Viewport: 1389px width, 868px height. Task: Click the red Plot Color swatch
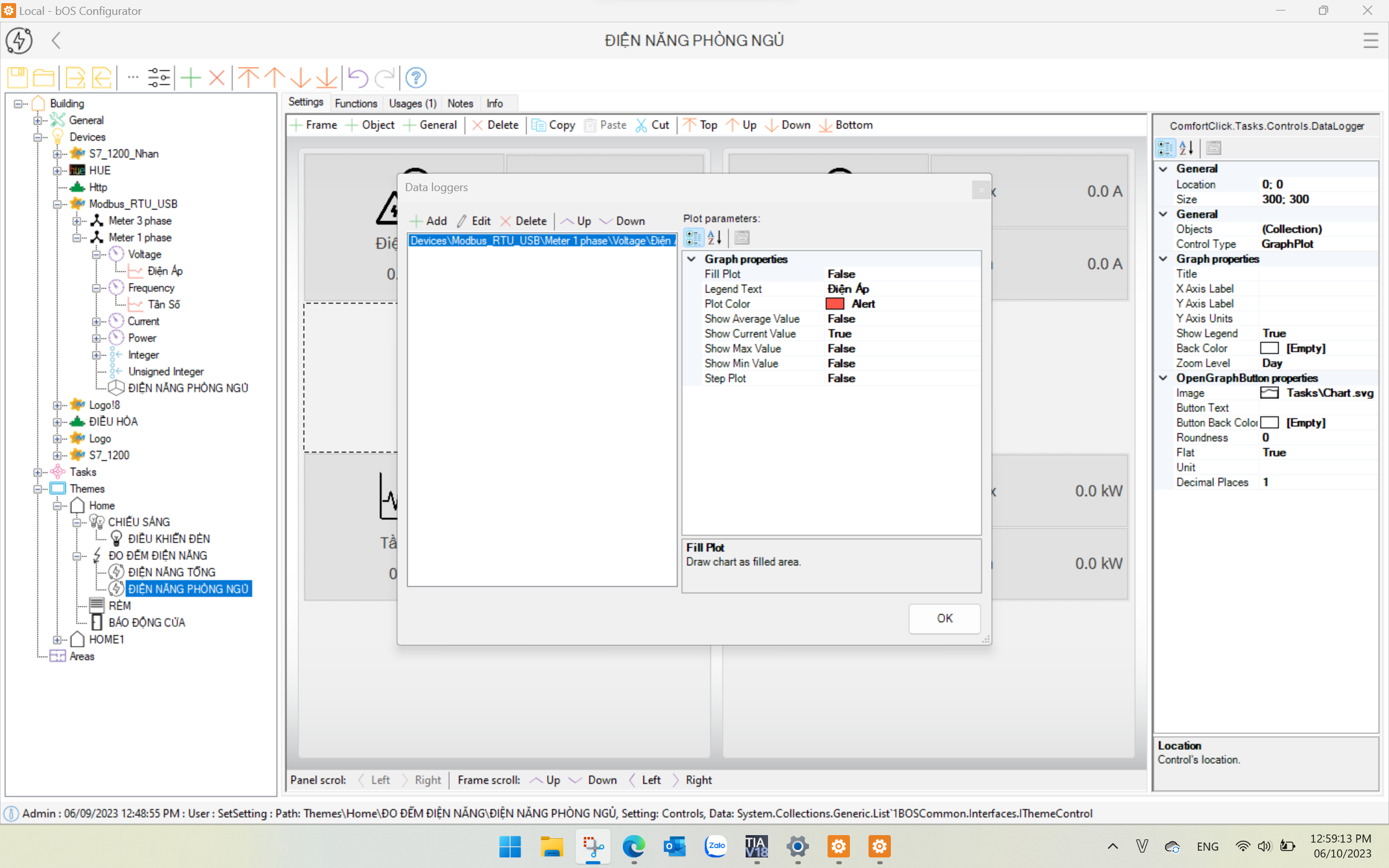click(x=835, y=304)
